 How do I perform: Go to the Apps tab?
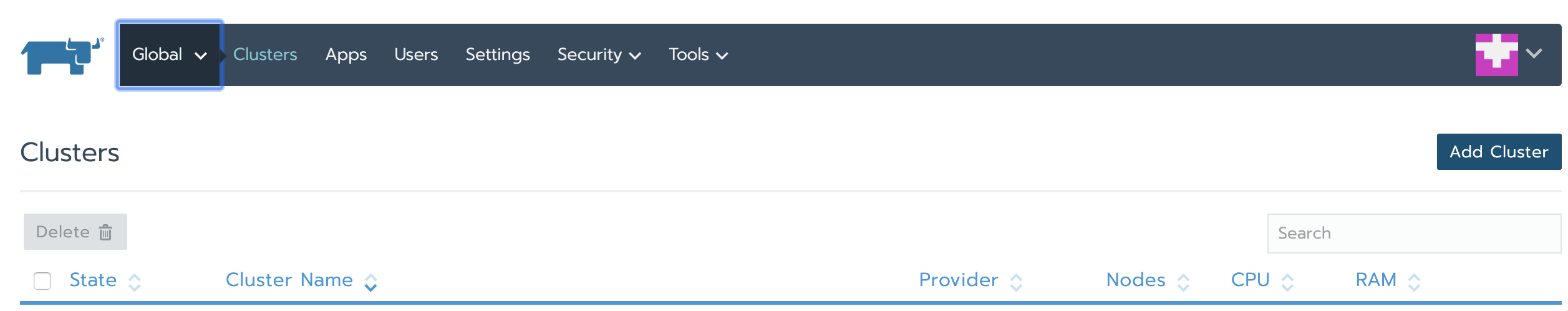tap(346, 55)
